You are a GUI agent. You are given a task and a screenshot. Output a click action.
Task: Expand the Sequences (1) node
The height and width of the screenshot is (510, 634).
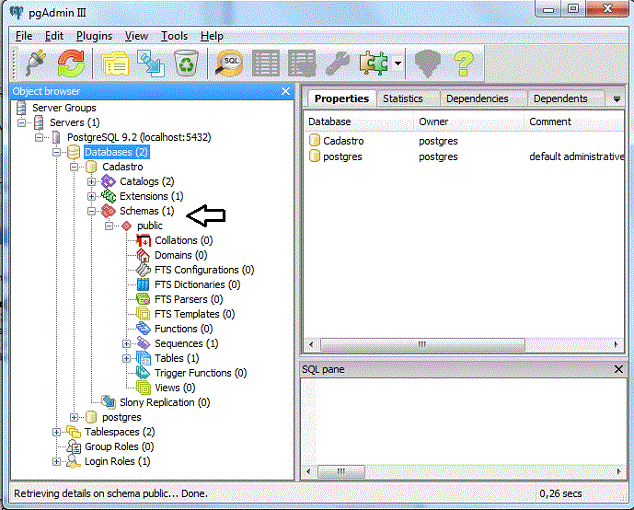[x=127, y=344]
